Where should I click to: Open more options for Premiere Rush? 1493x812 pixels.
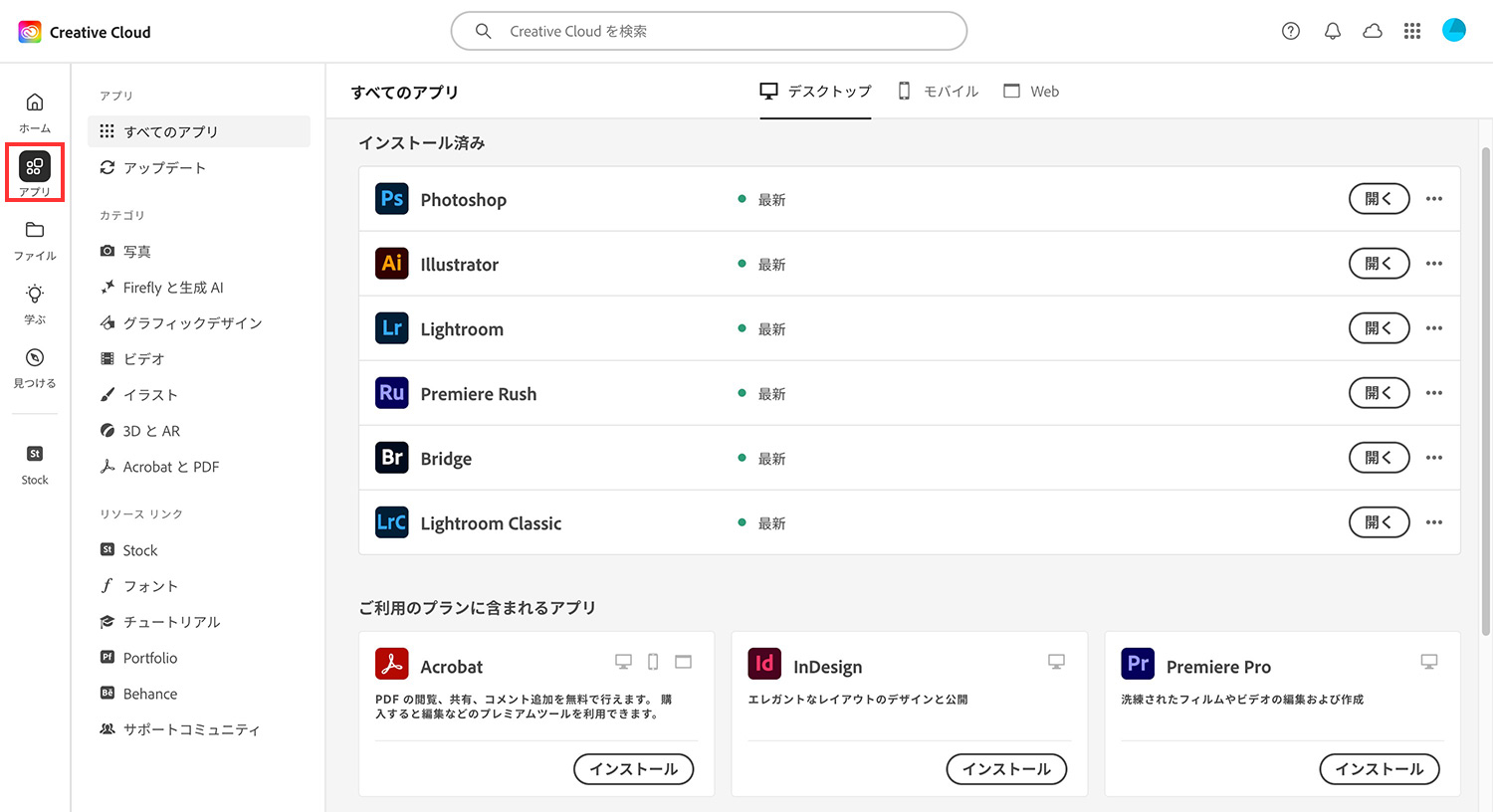(1433, 393)
